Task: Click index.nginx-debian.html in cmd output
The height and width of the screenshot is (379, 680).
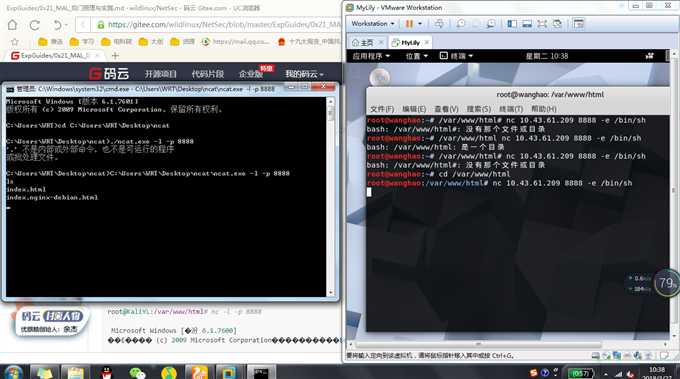Action: coord(52,197)
